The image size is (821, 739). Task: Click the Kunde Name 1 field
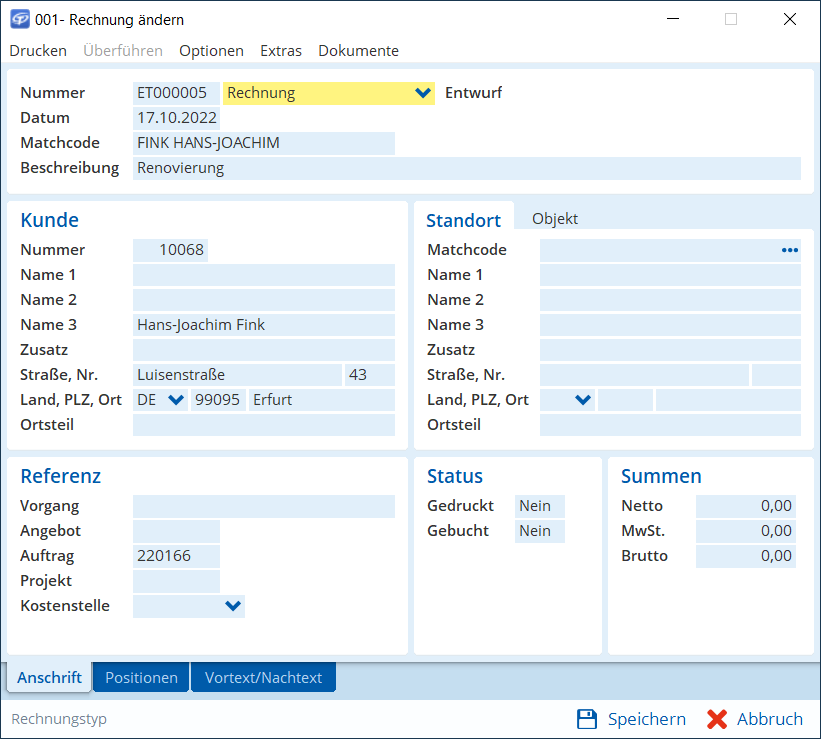[x=263, y=275]
